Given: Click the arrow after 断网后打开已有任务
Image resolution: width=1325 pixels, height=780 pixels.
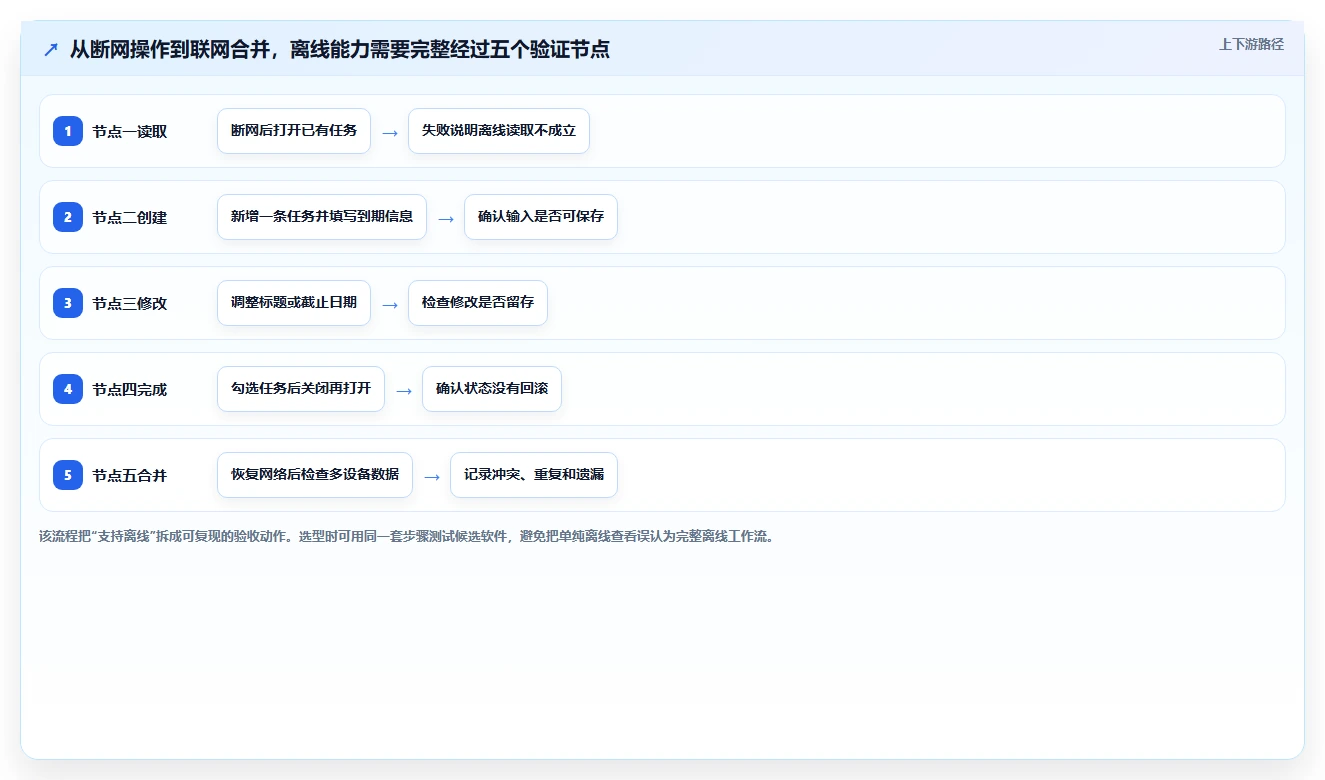Looking at the screenshot, I should point(390,132).
